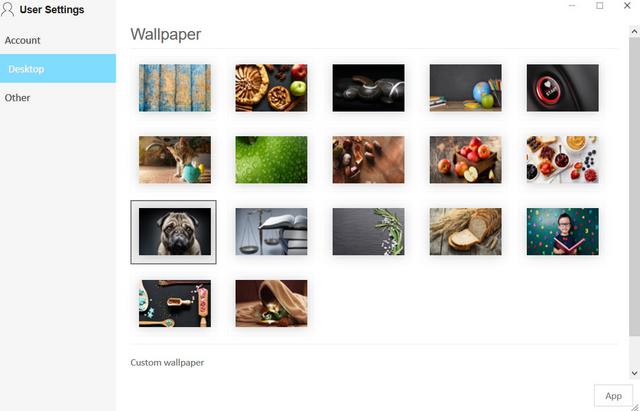
Task: Select the Desktop settings tab
Action: coord(58,69)
